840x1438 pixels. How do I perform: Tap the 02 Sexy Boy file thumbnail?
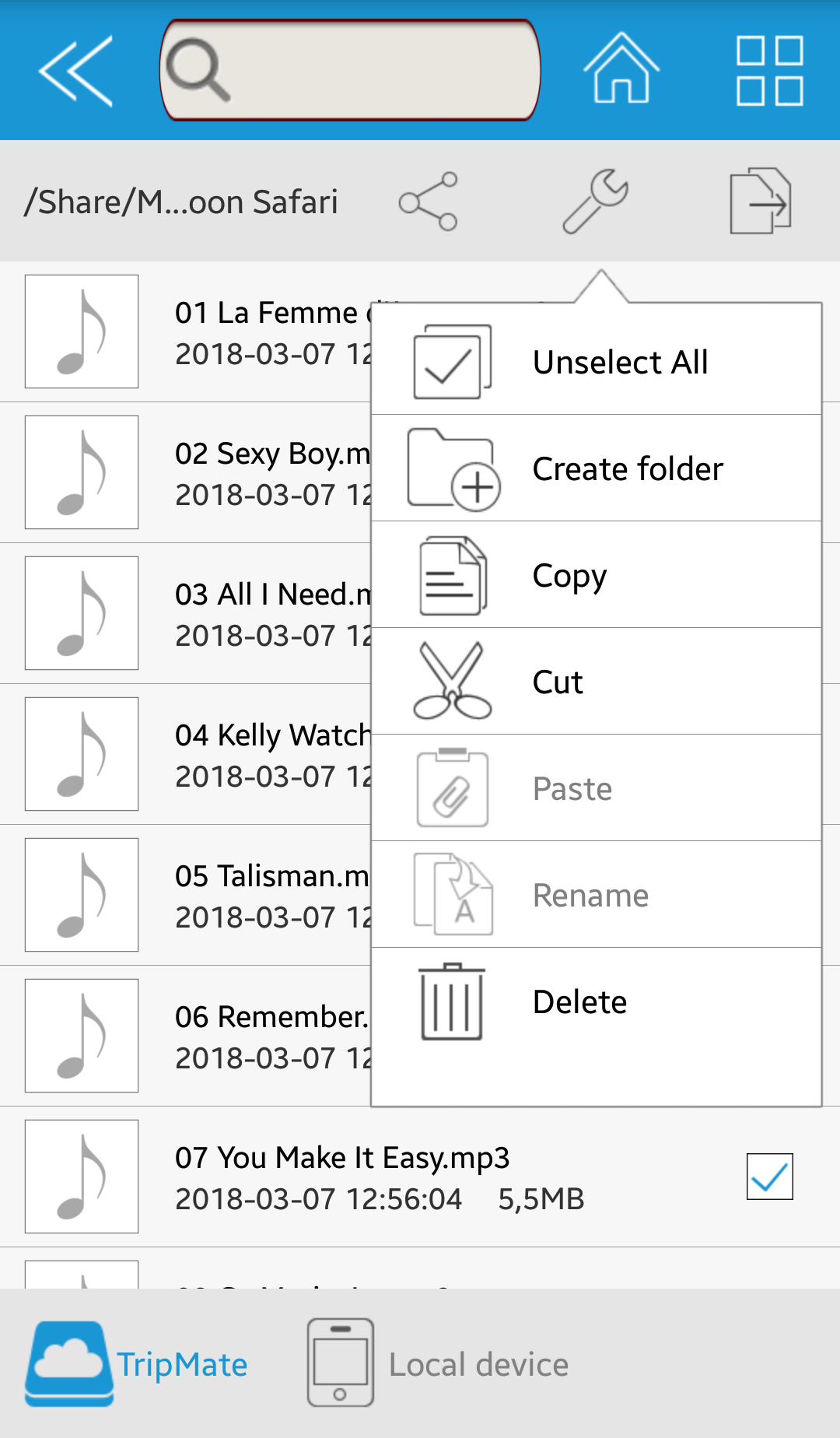82,472
